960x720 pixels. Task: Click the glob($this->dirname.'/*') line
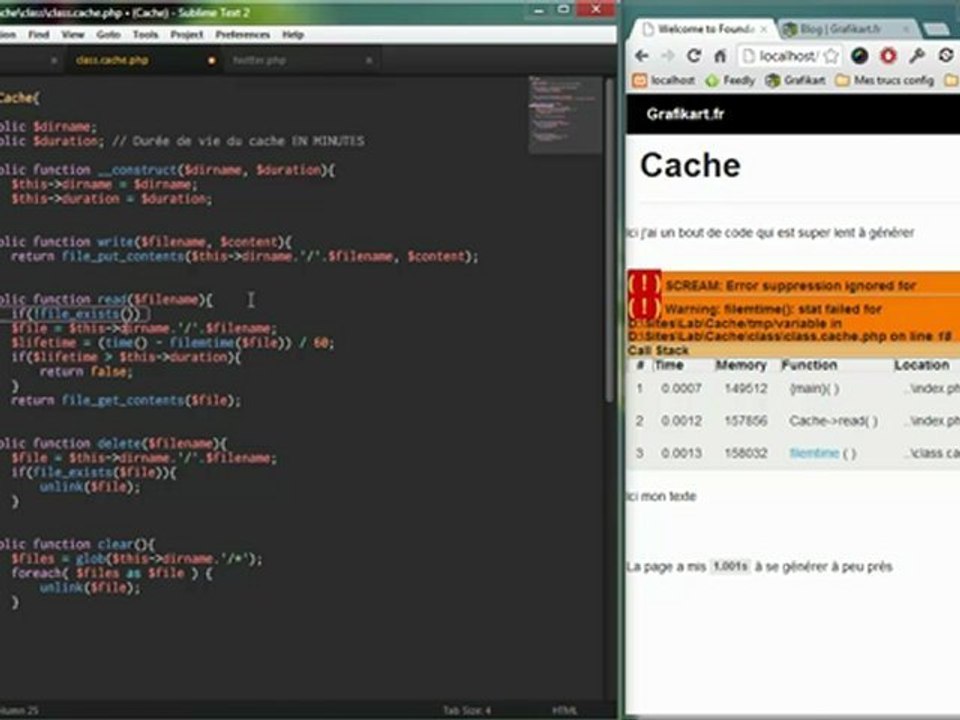click(137, 559)
